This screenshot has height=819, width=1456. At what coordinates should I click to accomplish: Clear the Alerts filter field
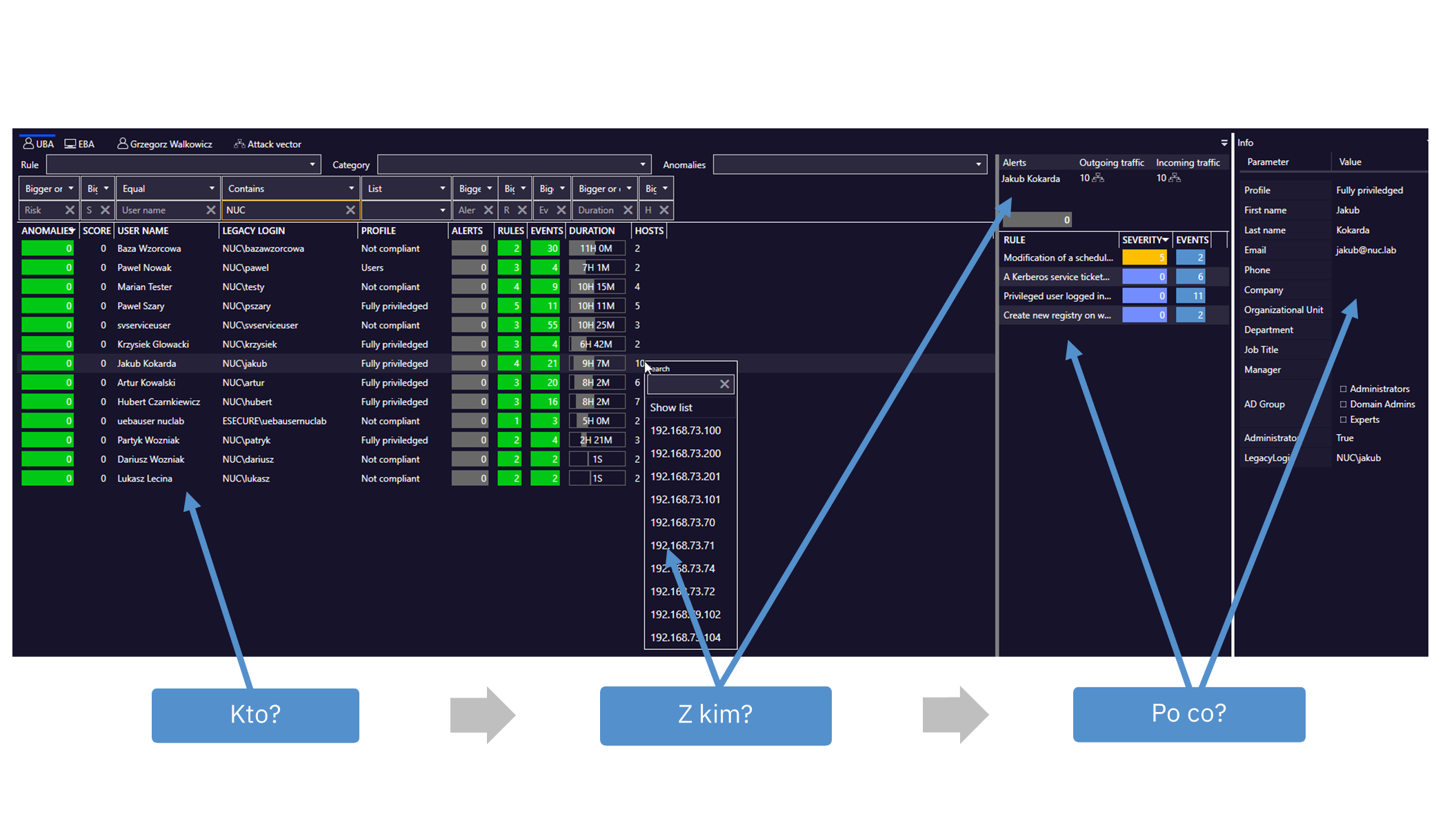point(488,210)
